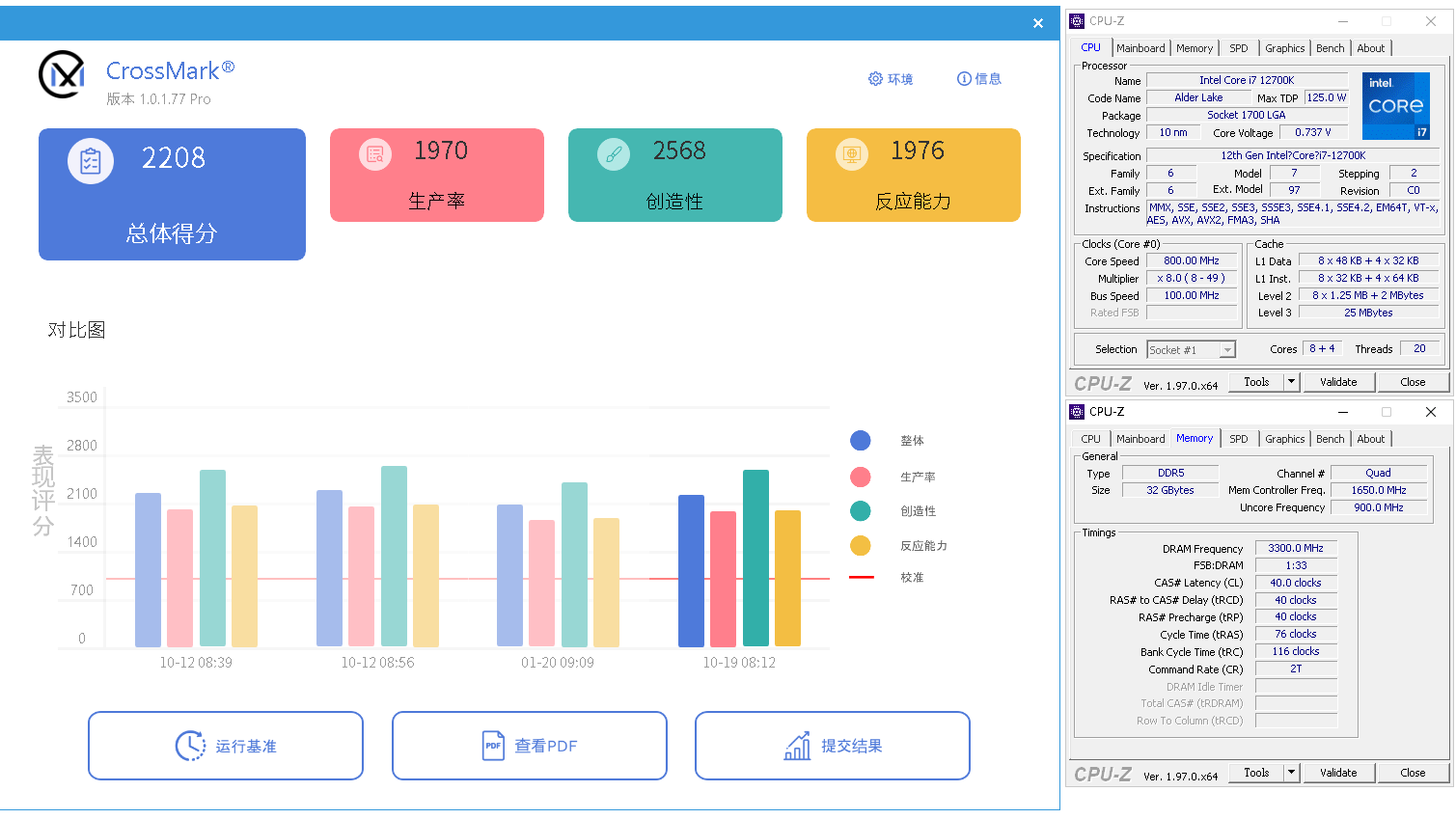Click the 反应能力 responsiveness card icon
Viewport: 1456px width, 819px height.
coord(852,153)
